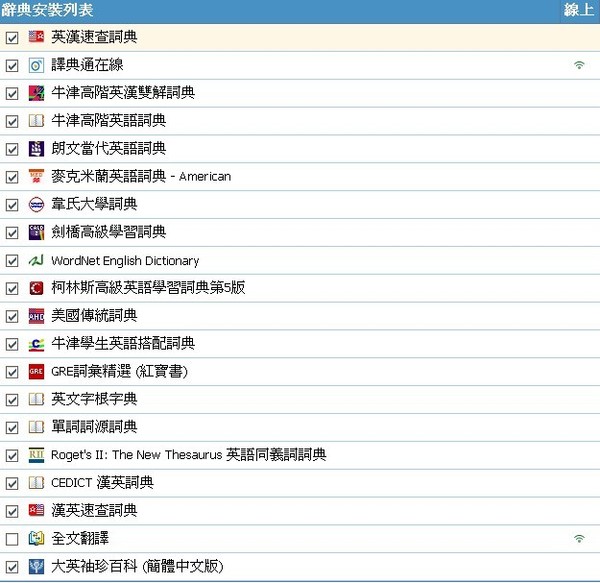Uncheck the 大英袖珍百科 checkbox
Screen dimensions: 600x583
tap(12, 567)
